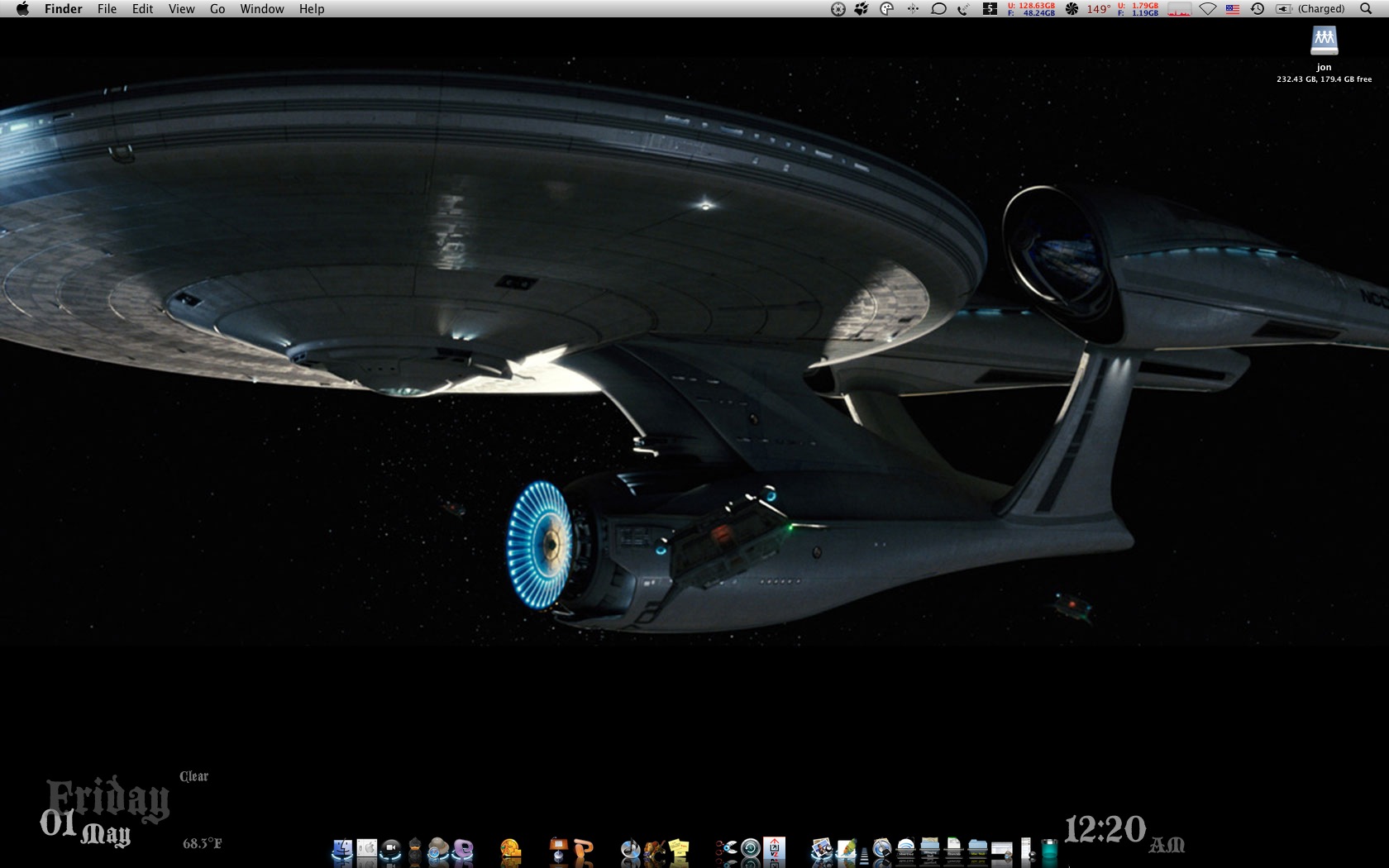1389x868 pixels.
Task: Open the Go menu
Action: 217,9
